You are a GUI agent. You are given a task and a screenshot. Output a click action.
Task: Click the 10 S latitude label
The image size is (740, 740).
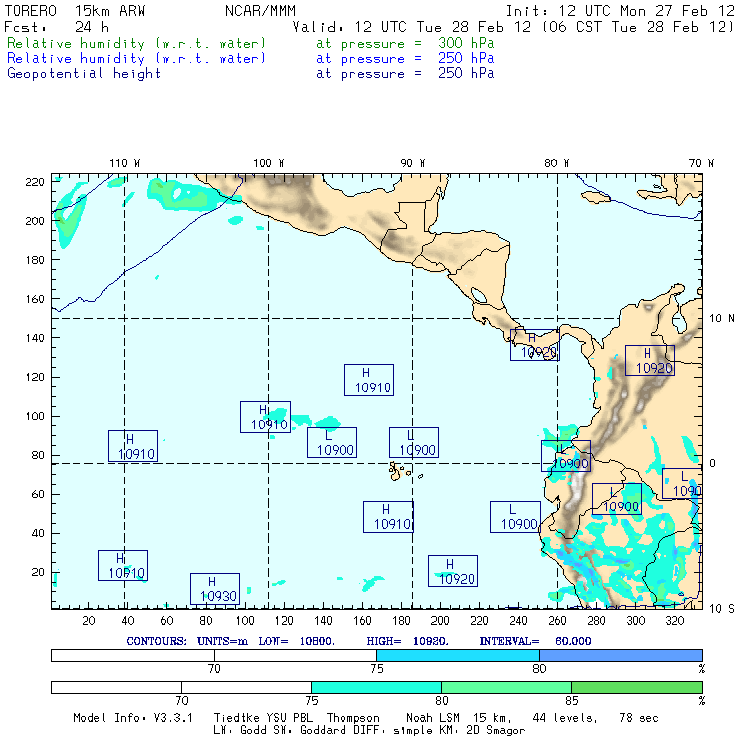[722, 608]
